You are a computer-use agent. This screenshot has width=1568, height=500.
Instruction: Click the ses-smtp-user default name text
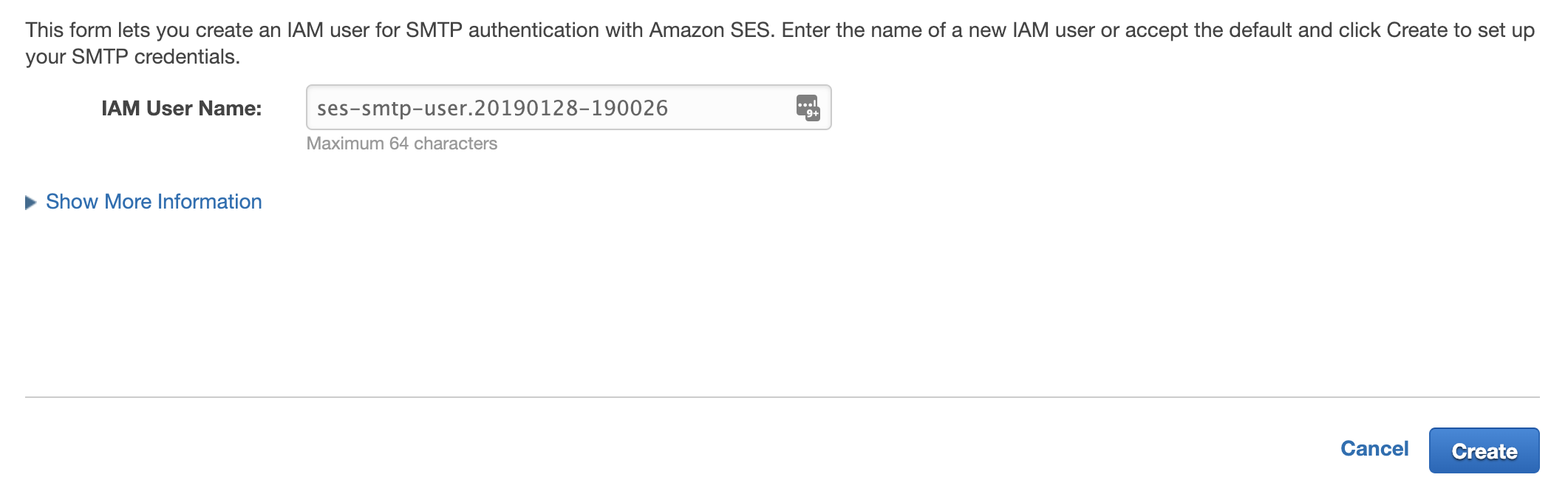(x=492, y=108)
